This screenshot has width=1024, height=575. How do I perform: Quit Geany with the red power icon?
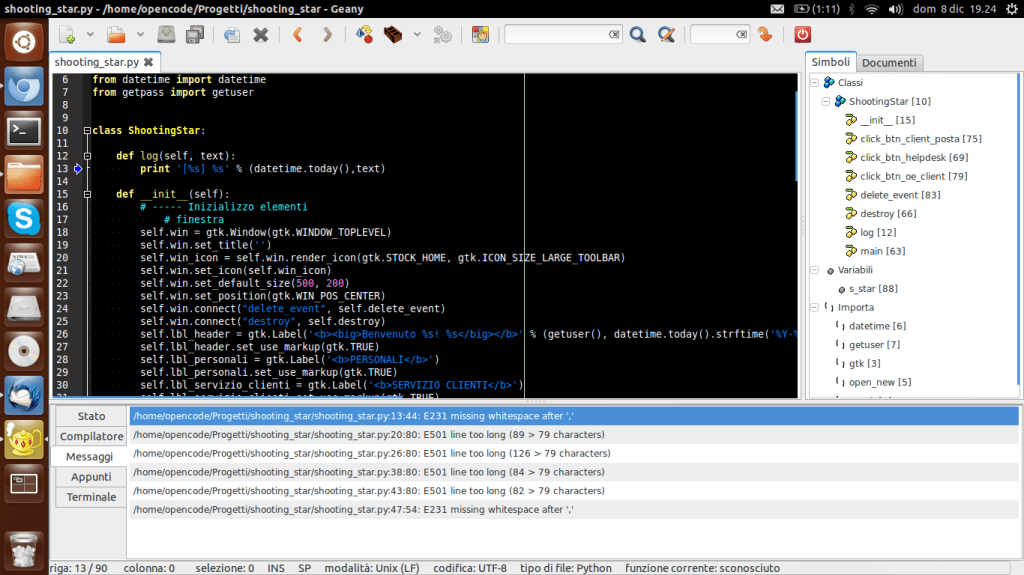(x=803, y=35)
